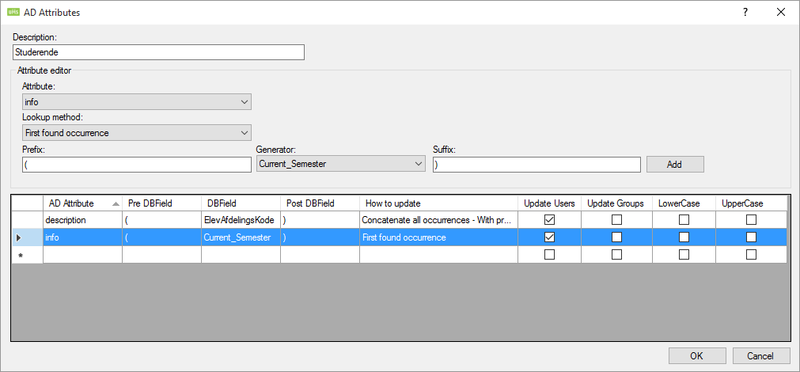Click the DBField column header
800x372 pixels.
(241, 203)
